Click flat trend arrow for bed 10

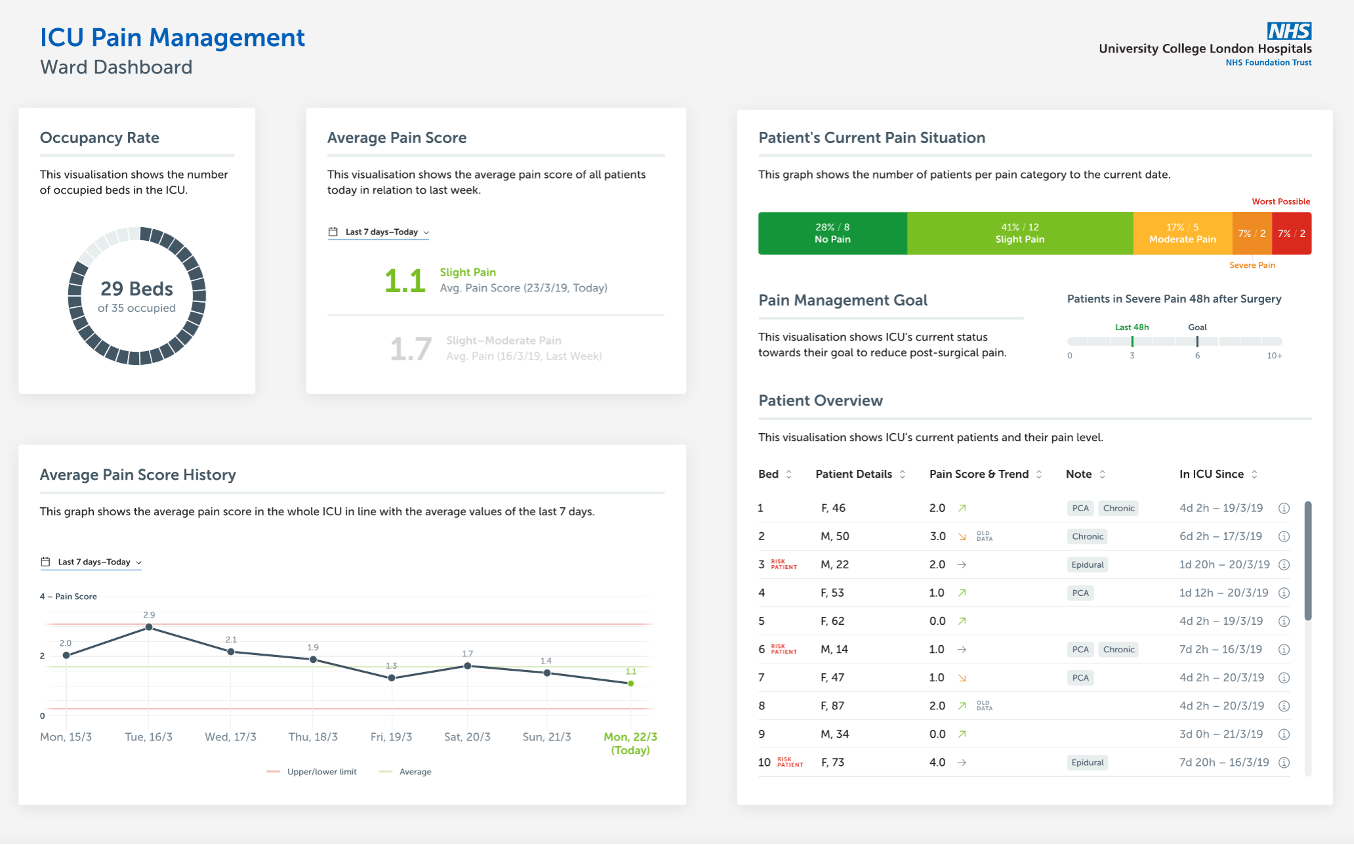[962, 762]
